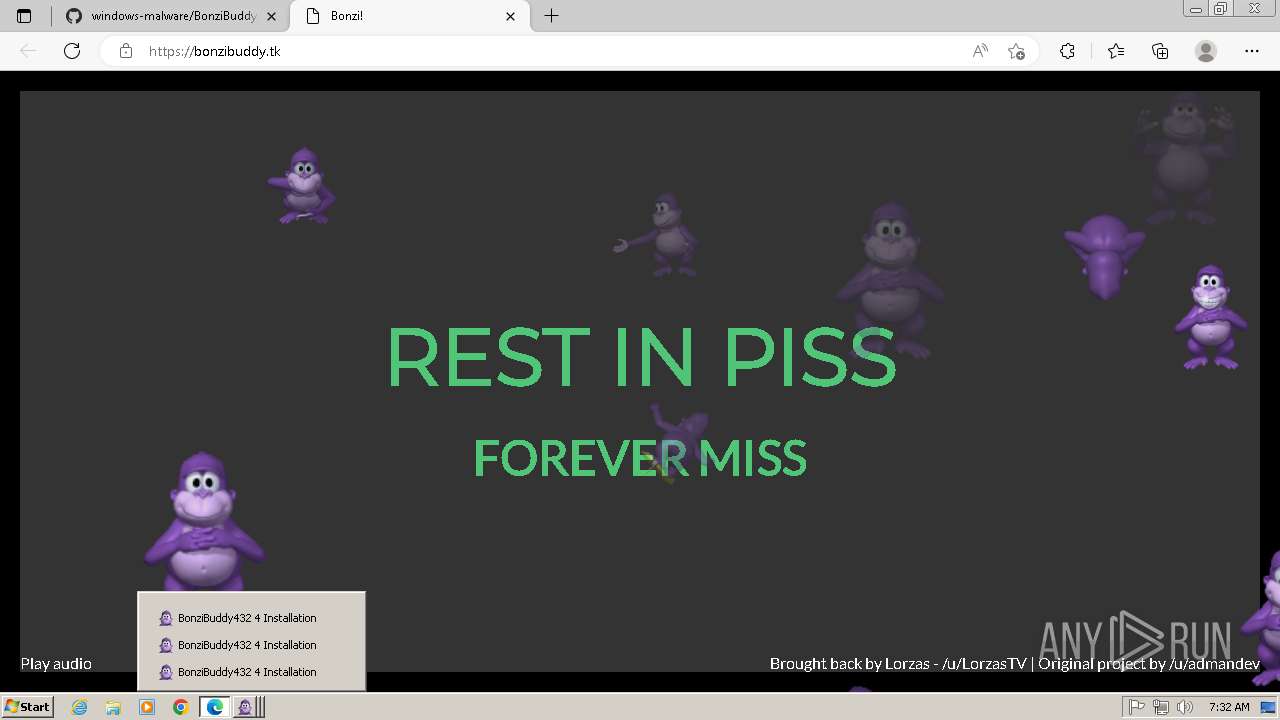Open the browser profile icon
This screenshot has width=1280, height=720.
pos(1206,51)
